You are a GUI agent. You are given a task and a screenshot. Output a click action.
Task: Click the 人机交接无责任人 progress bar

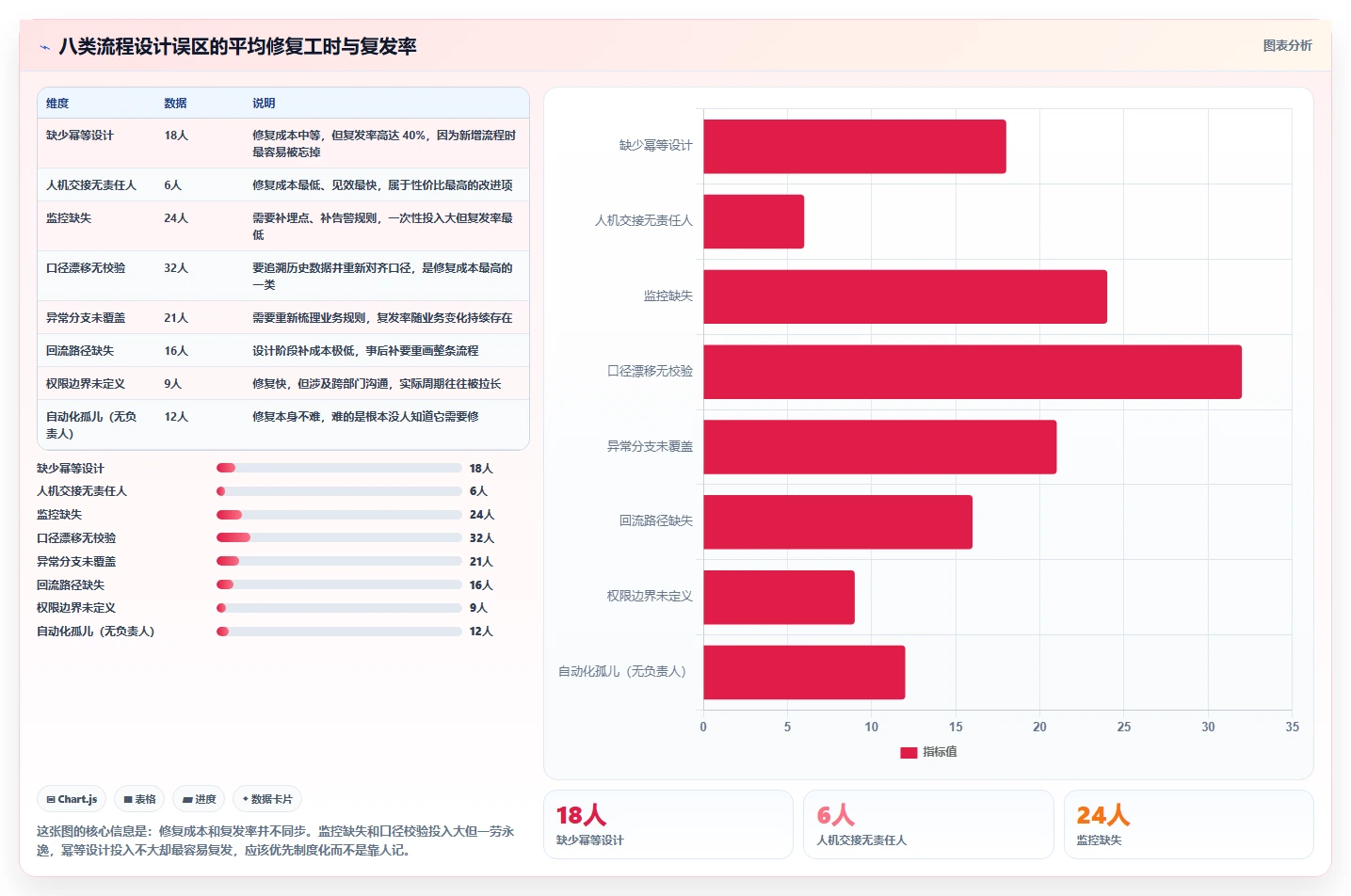pos(339,491)
